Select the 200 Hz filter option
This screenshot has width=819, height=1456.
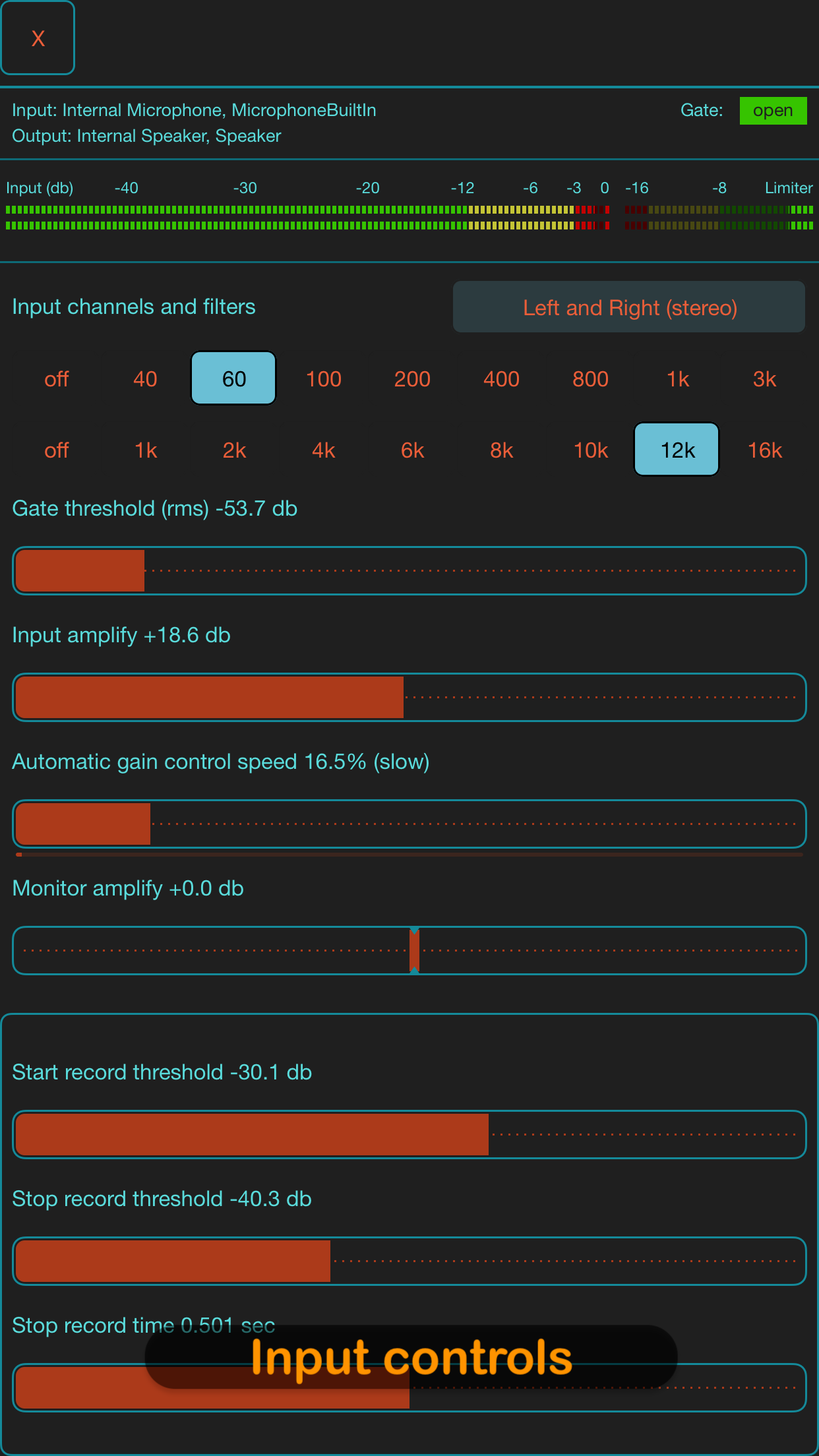tap(411, 378)
